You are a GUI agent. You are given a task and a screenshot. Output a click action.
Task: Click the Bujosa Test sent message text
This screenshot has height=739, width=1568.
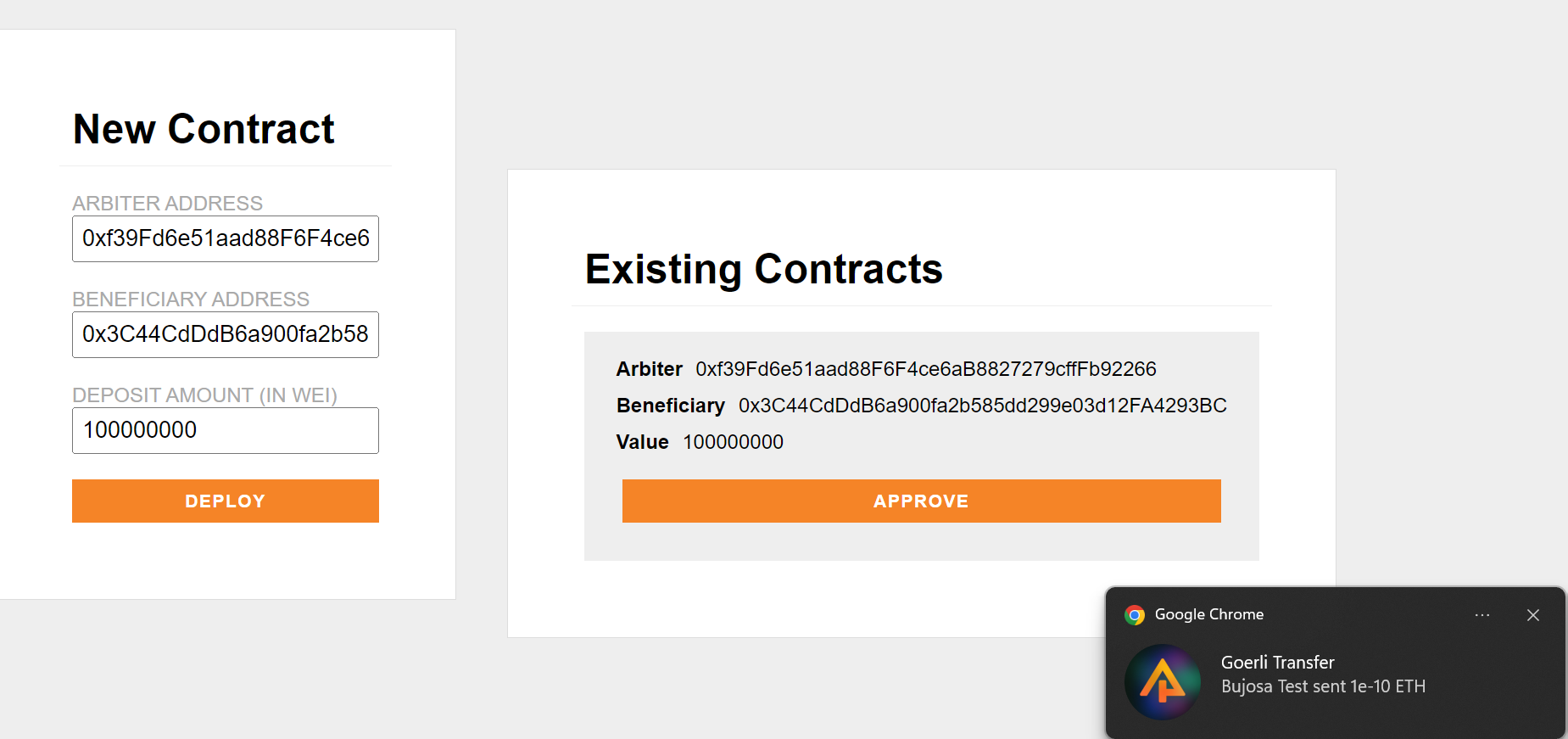(x=1323, y=686)
